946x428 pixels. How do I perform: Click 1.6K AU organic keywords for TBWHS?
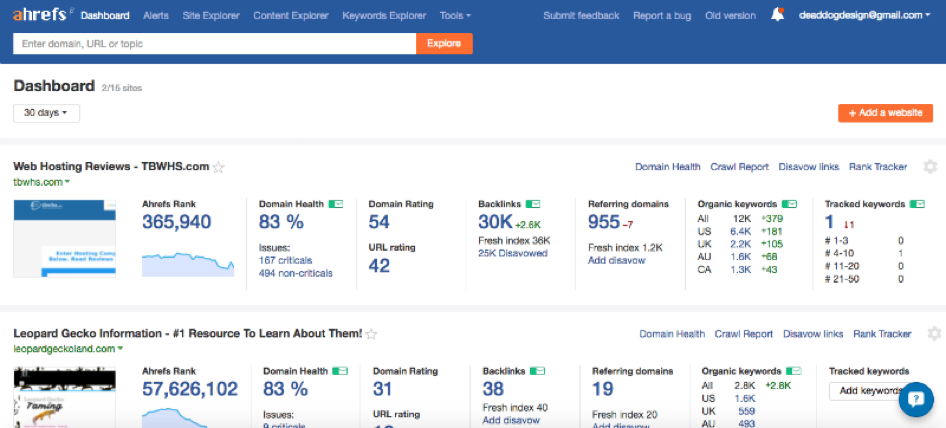pos(740,257)
